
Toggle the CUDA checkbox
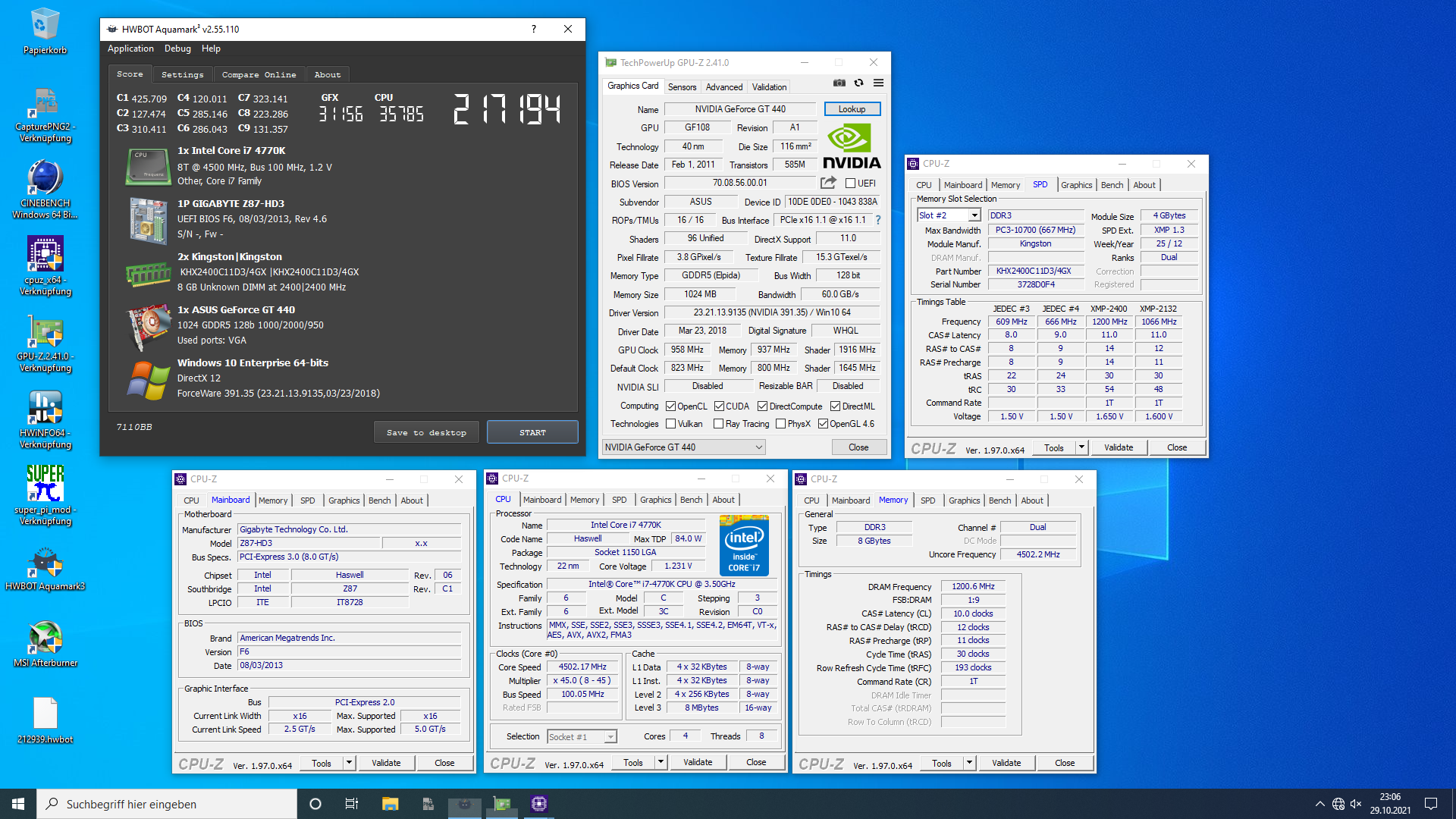pos(719,406)
